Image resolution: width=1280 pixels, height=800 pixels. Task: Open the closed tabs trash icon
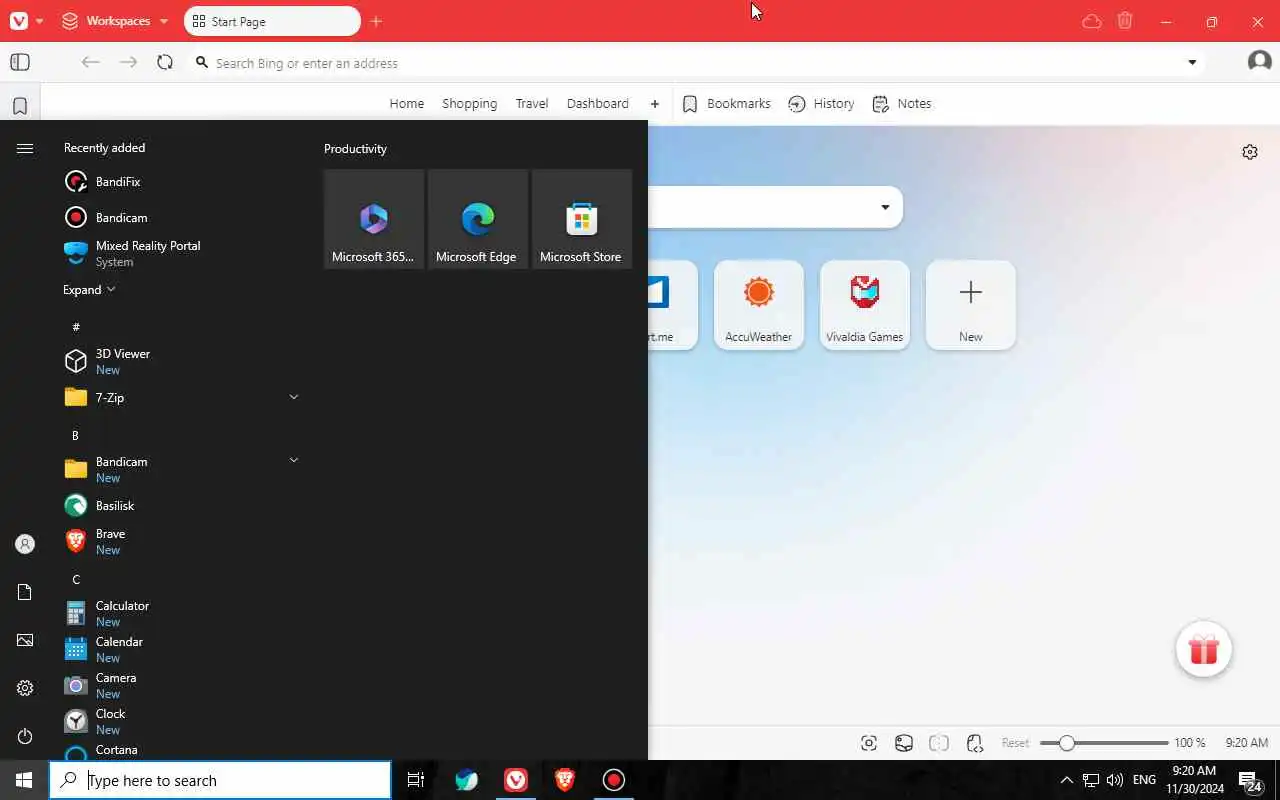(1125, 21)
